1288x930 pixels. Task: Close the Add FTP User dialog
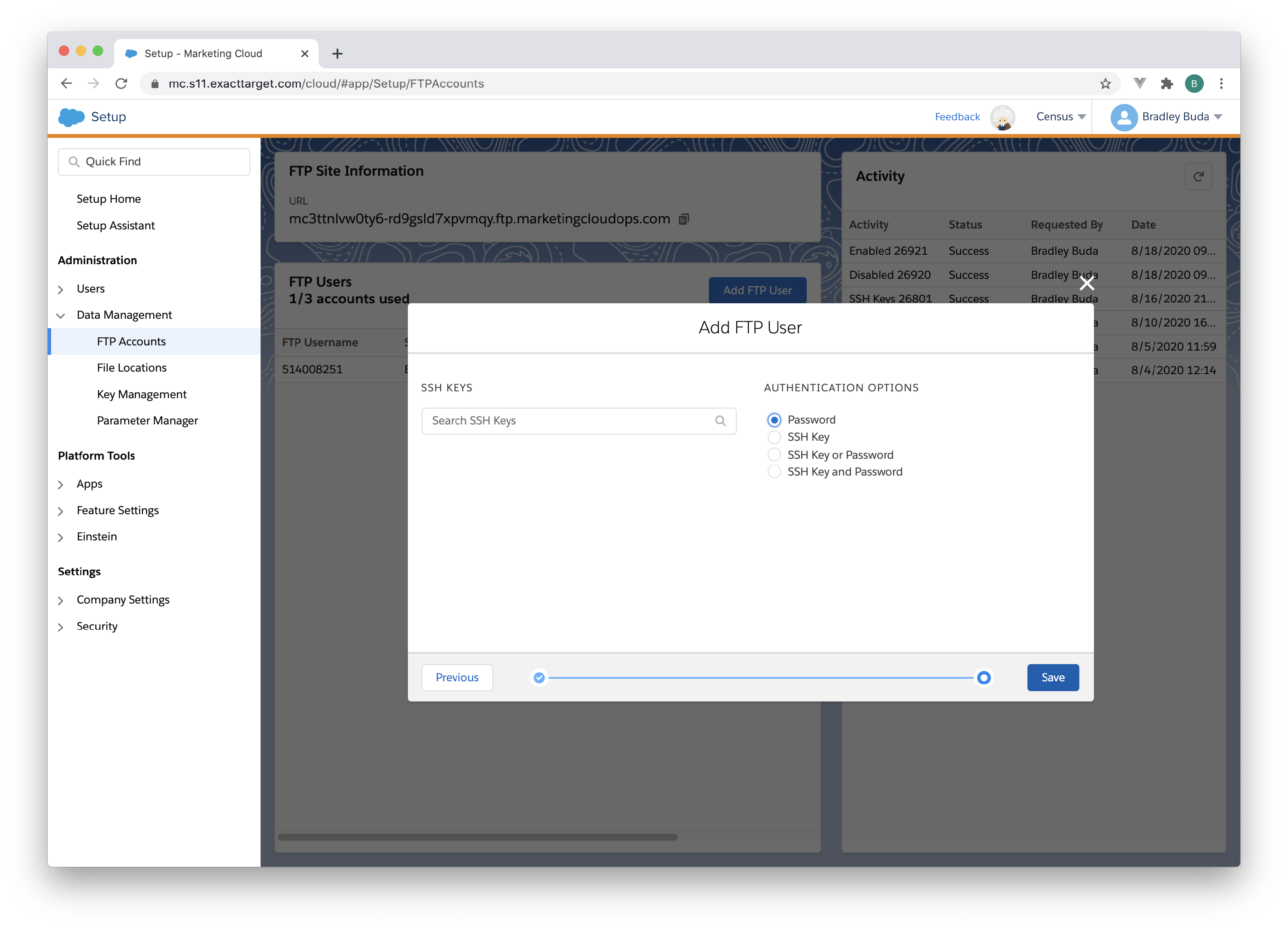click(x=1086, y=283)
